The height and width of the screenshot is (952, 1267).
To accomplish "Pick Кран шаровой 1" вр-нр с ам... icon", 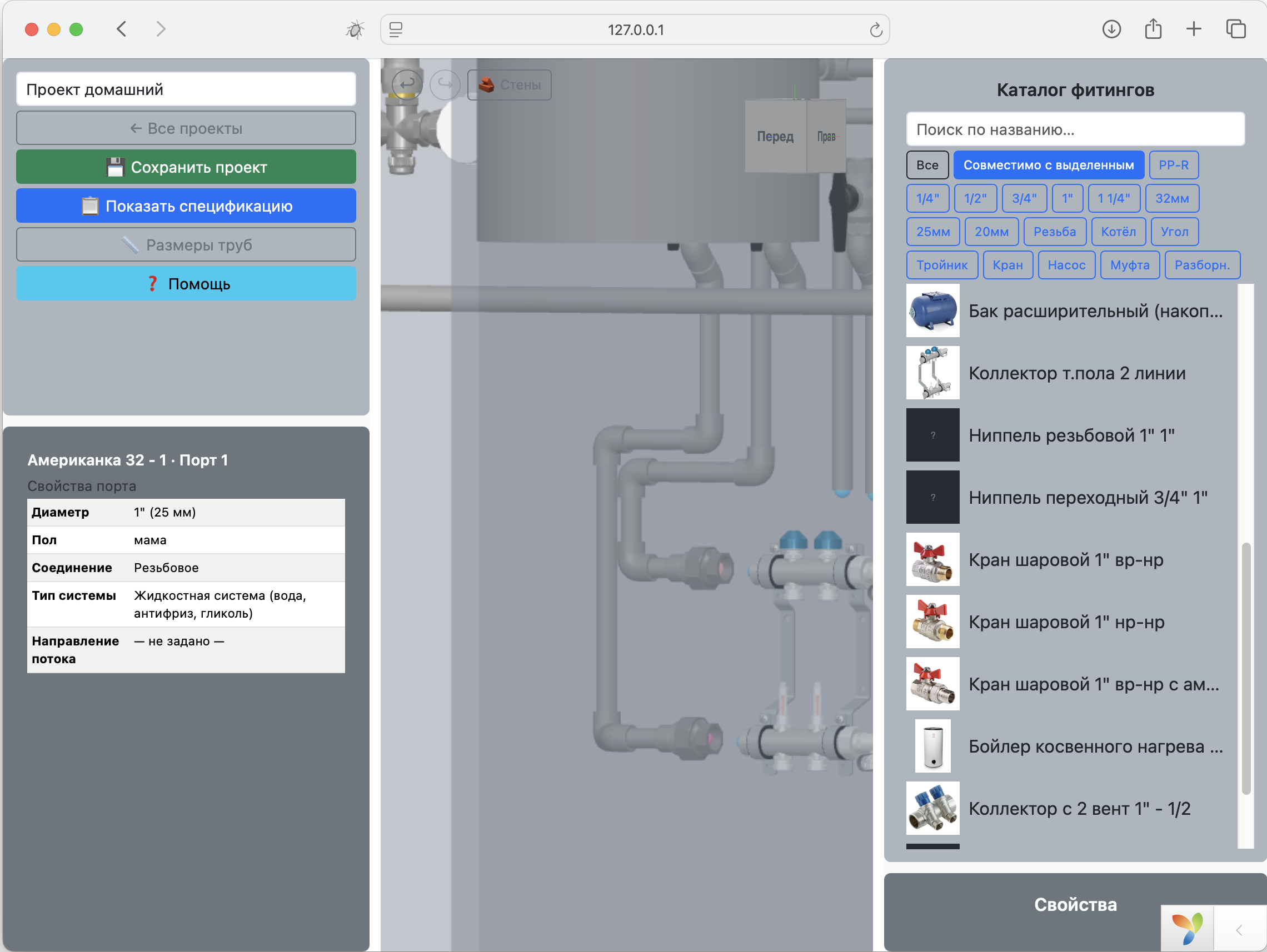I will (x=932, y=684).
